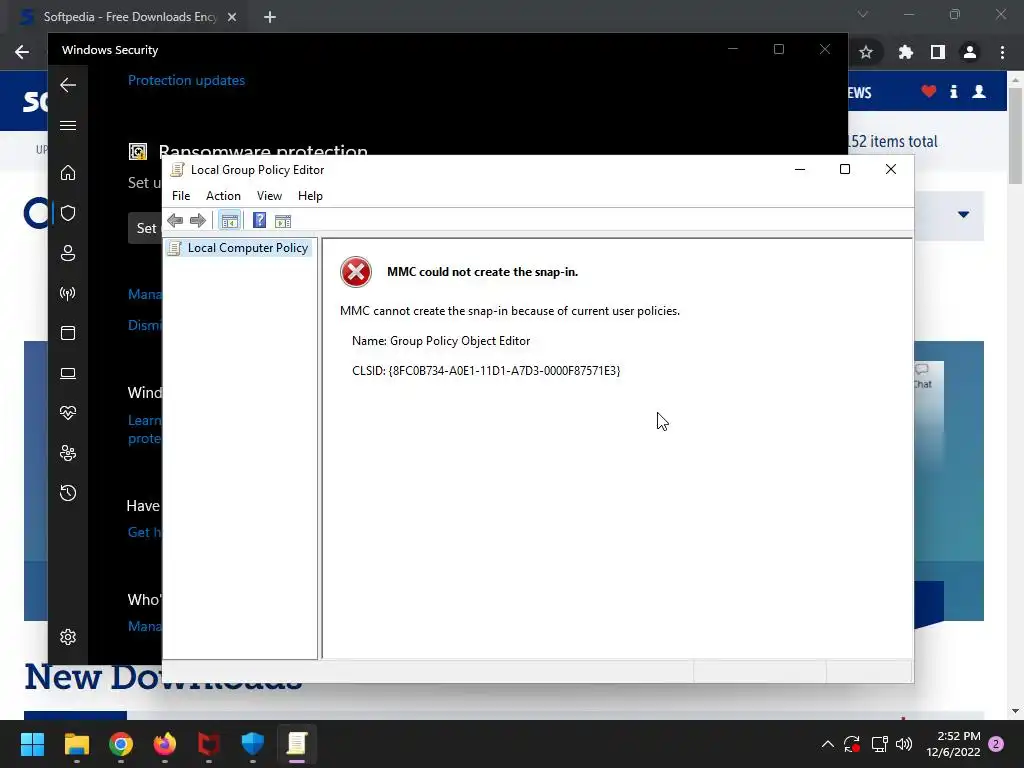Viewport: 1024px width, 768px height.
Task: Bookmark page with star icon
Action: [866, 52]
